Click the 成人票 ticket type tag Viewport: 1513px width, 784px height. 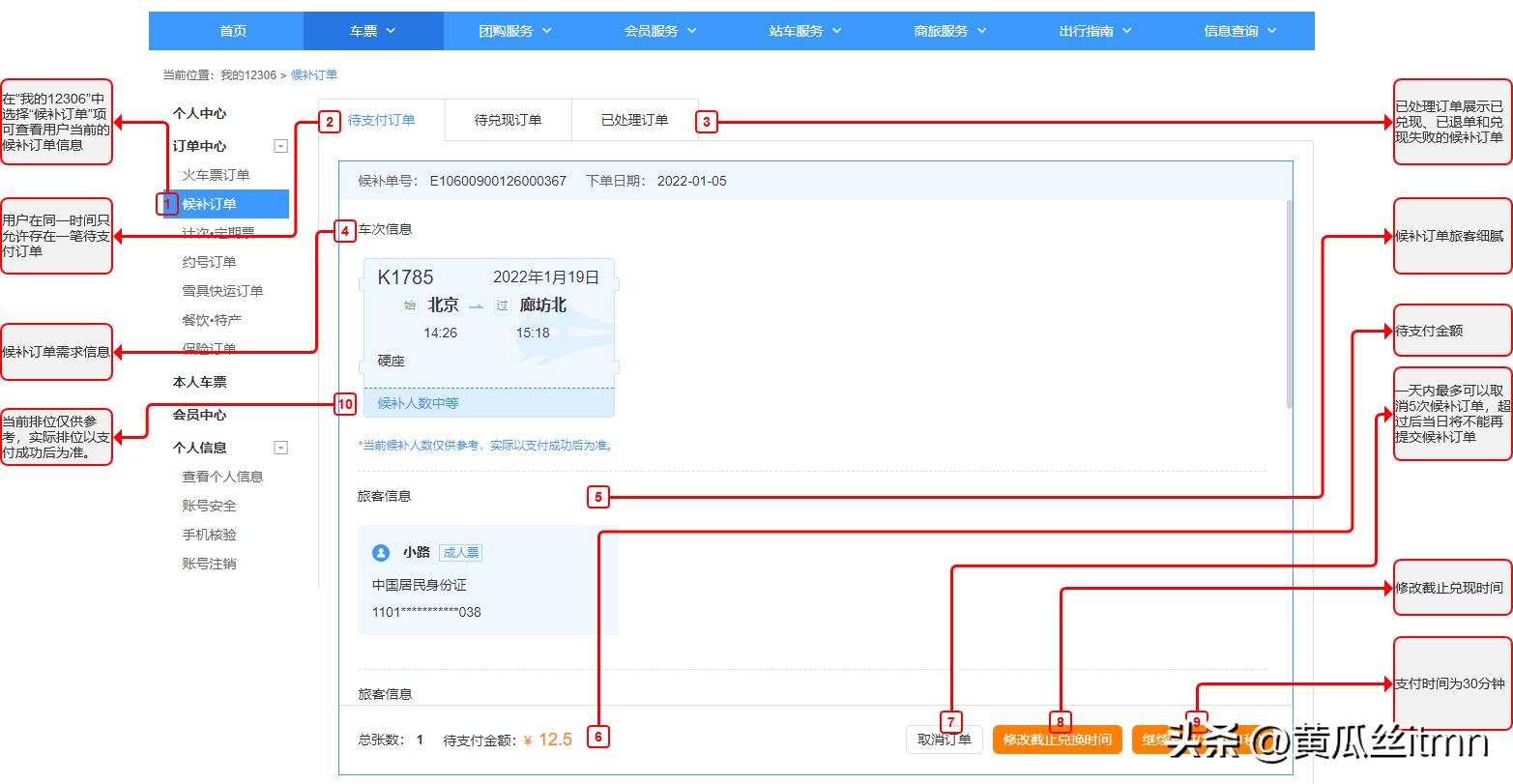click(460, 553)
